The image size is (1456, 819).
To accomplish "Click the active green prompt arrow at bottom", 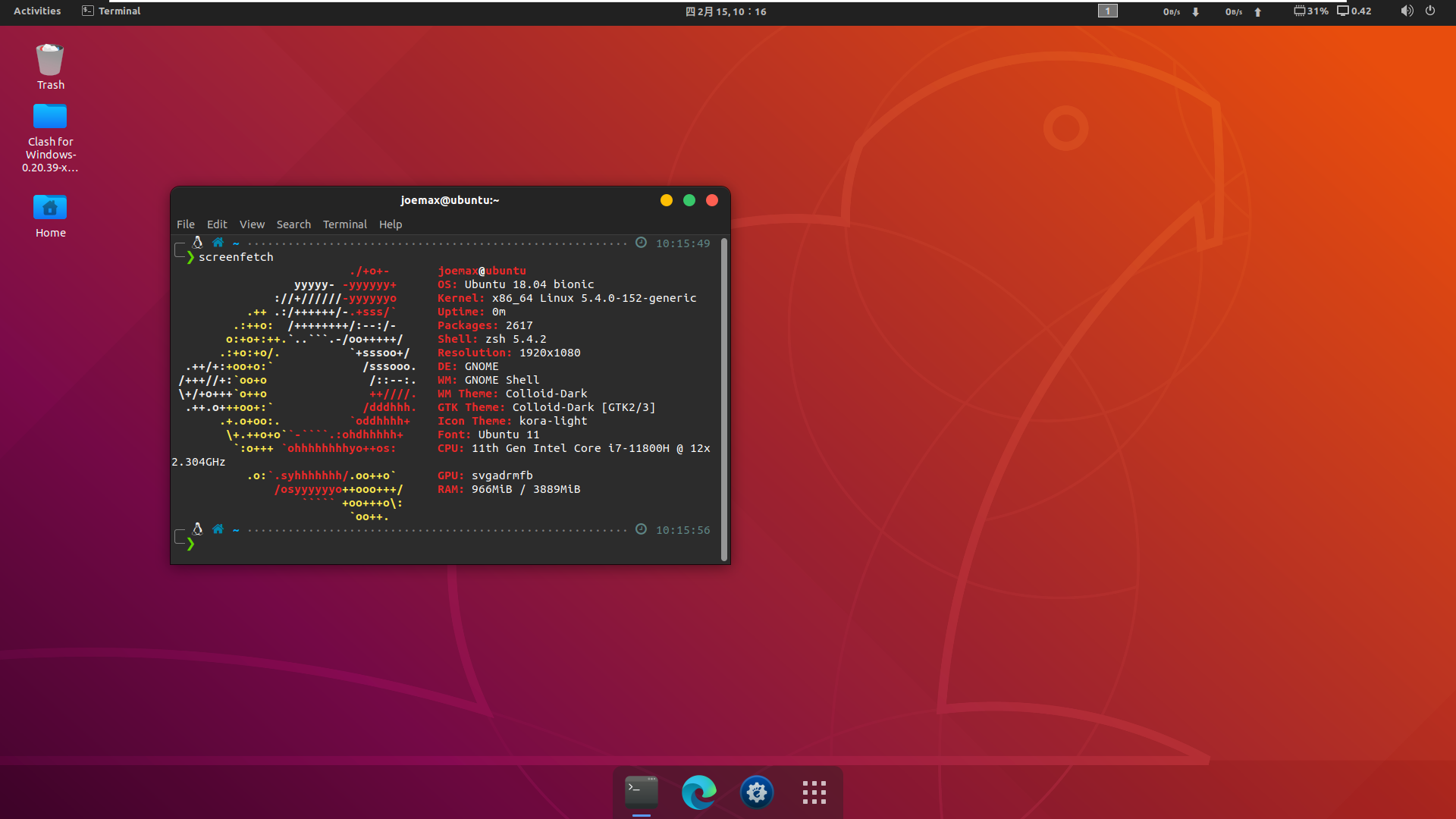I will click(x=190, y=544).
